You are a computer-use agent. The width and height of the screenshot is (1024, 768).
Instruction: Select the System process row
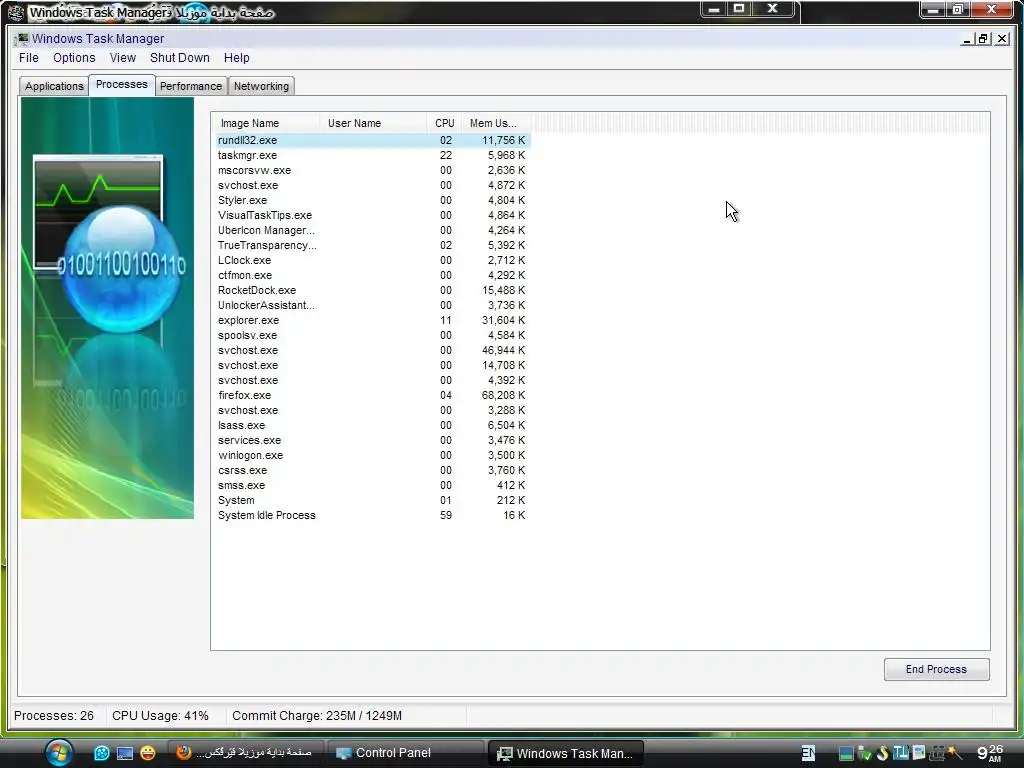pyautogui.click(x=373, y=501)
